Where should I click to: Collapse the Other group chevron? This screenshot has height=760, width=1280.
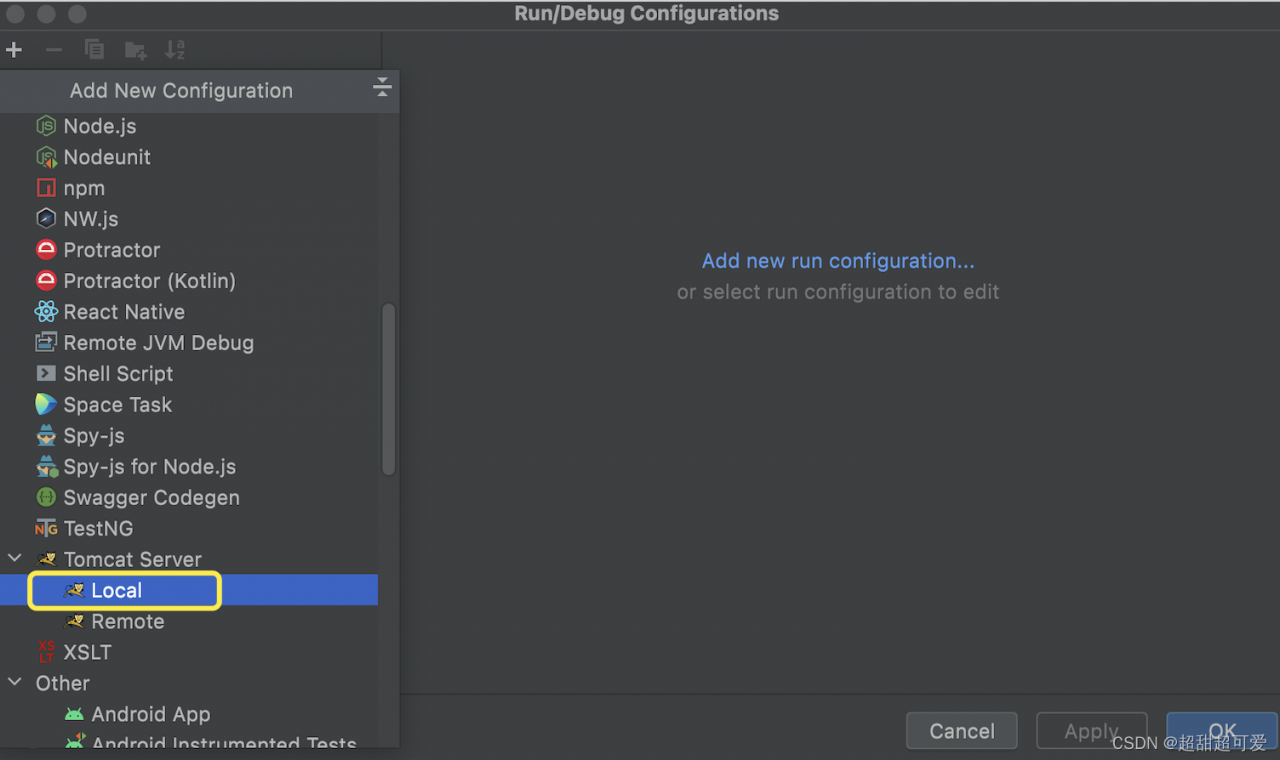point(15,683)
